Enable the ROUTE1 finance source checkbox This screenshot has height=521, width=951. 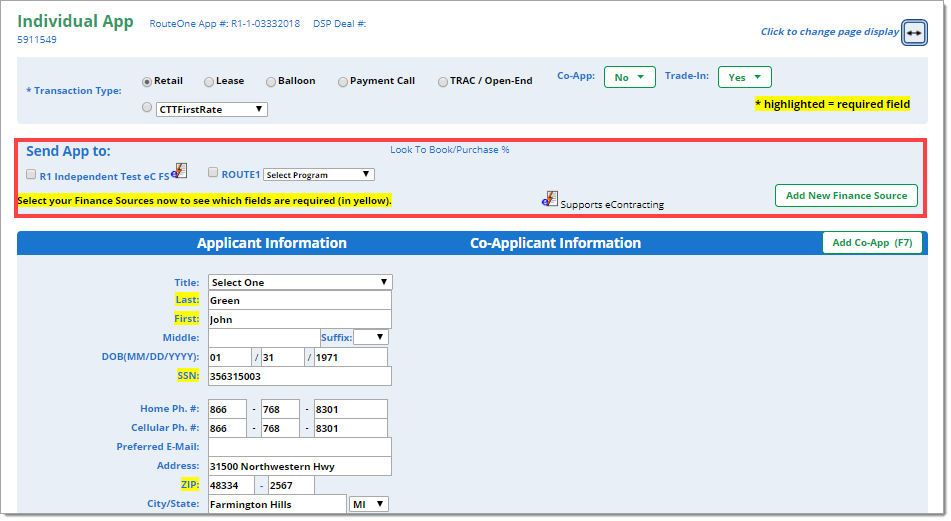point(213,173)
